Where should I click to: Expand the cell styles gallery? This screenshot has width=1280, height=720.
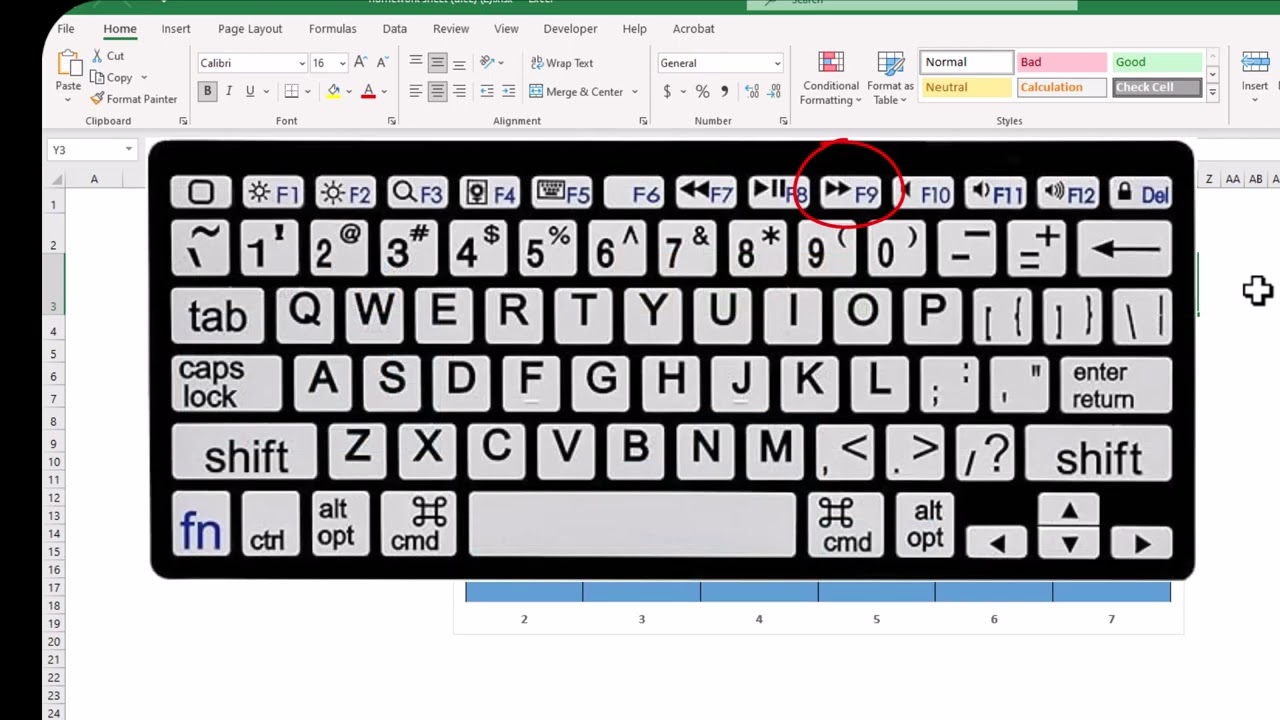click(x=1212, y=93)
